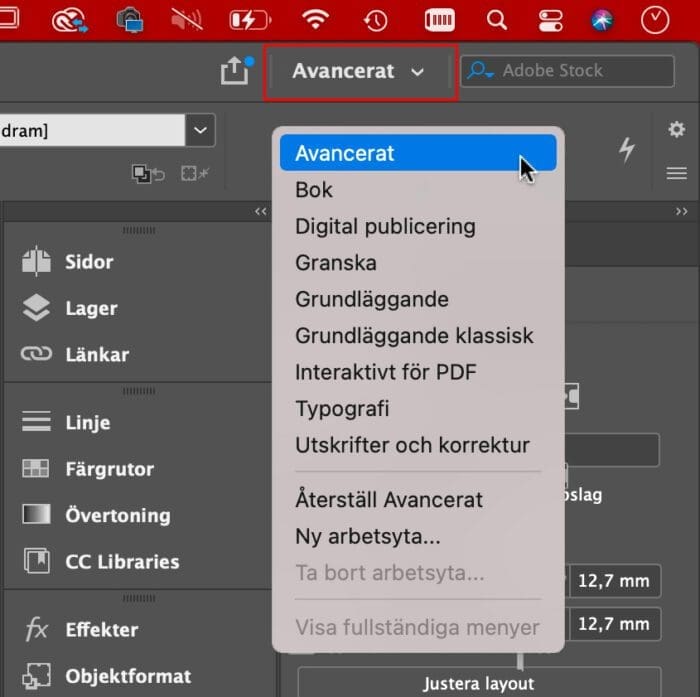Click the Share document icon
Viewport: 700px width, 697px height.
coord(235,71)
